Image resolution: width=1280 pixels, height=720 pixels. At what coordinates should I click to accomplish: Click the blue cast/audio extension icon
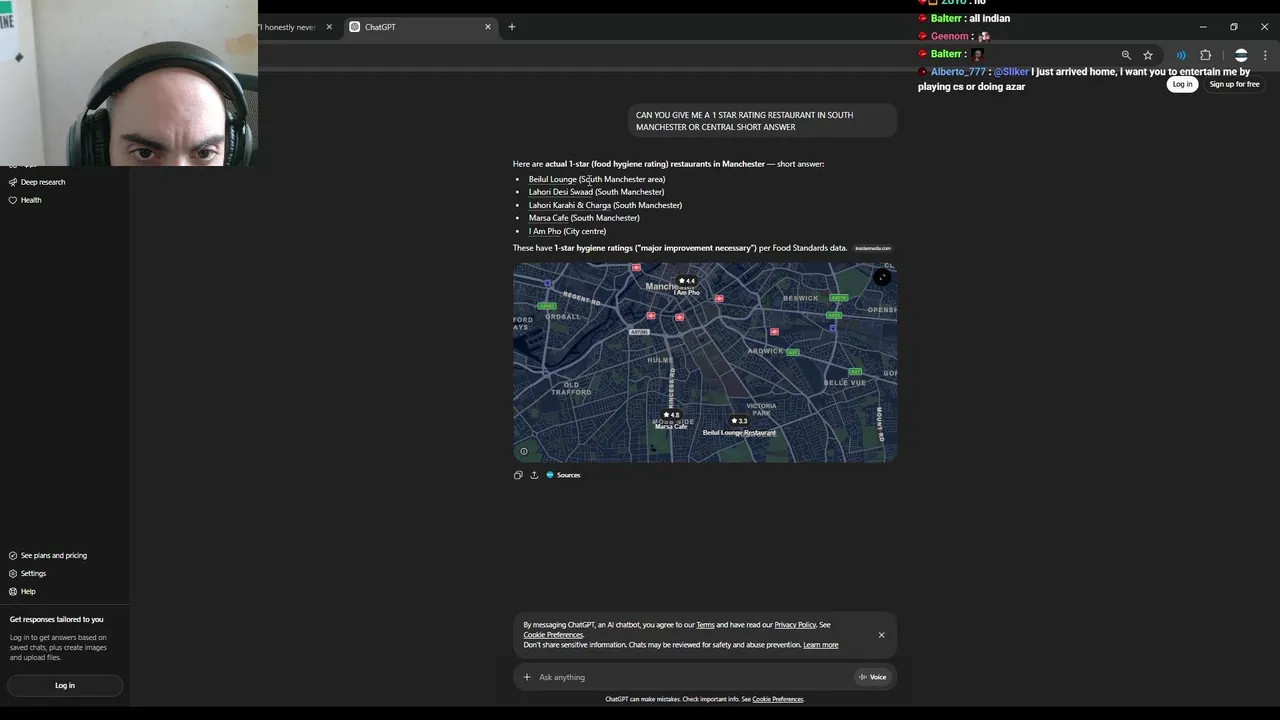coord(1181,55)
